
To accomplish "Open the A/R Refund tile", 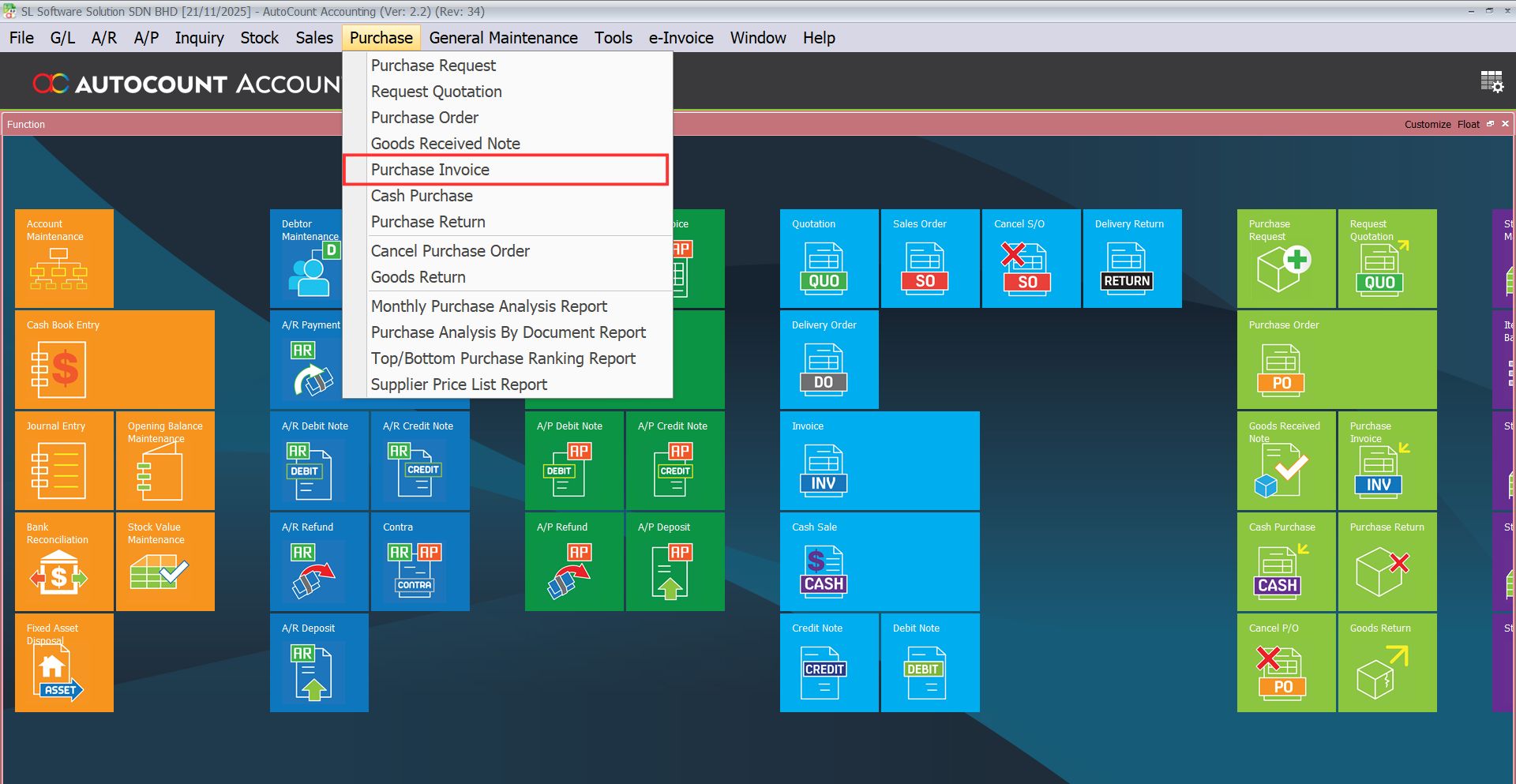I will [x=318, y=561].
